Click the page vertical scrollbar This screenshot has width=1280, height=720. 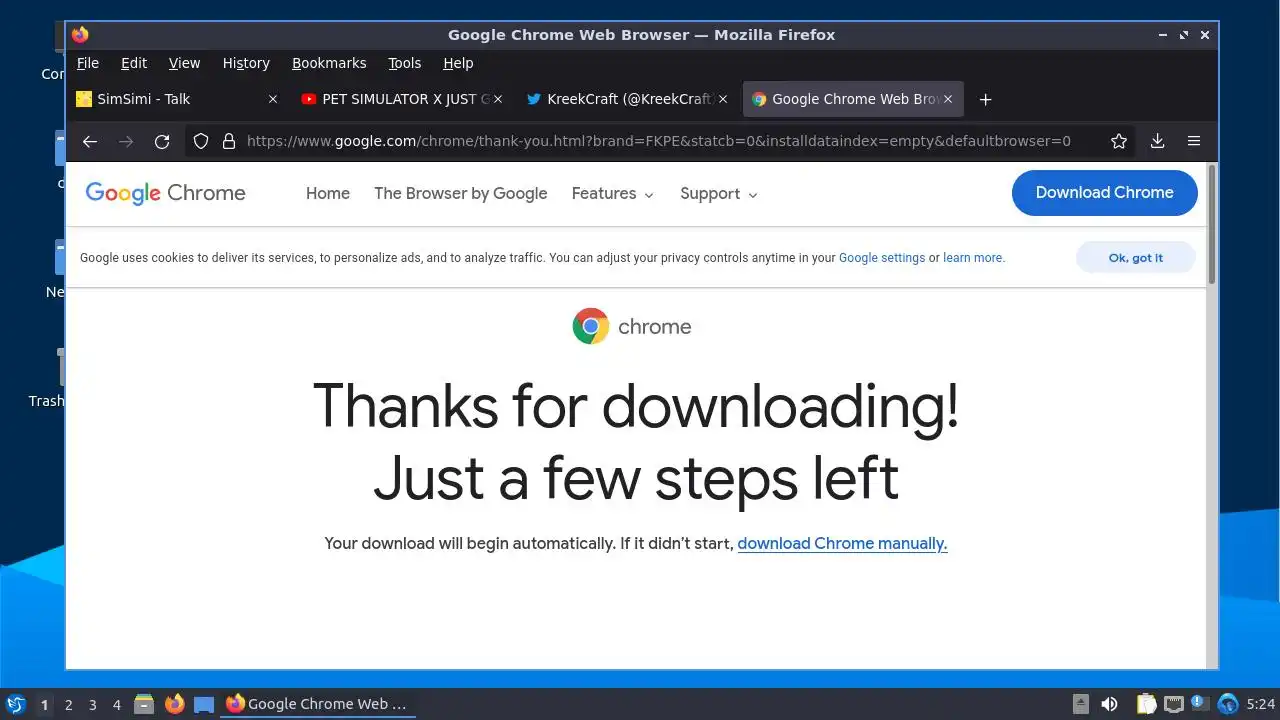point(1212,225)
